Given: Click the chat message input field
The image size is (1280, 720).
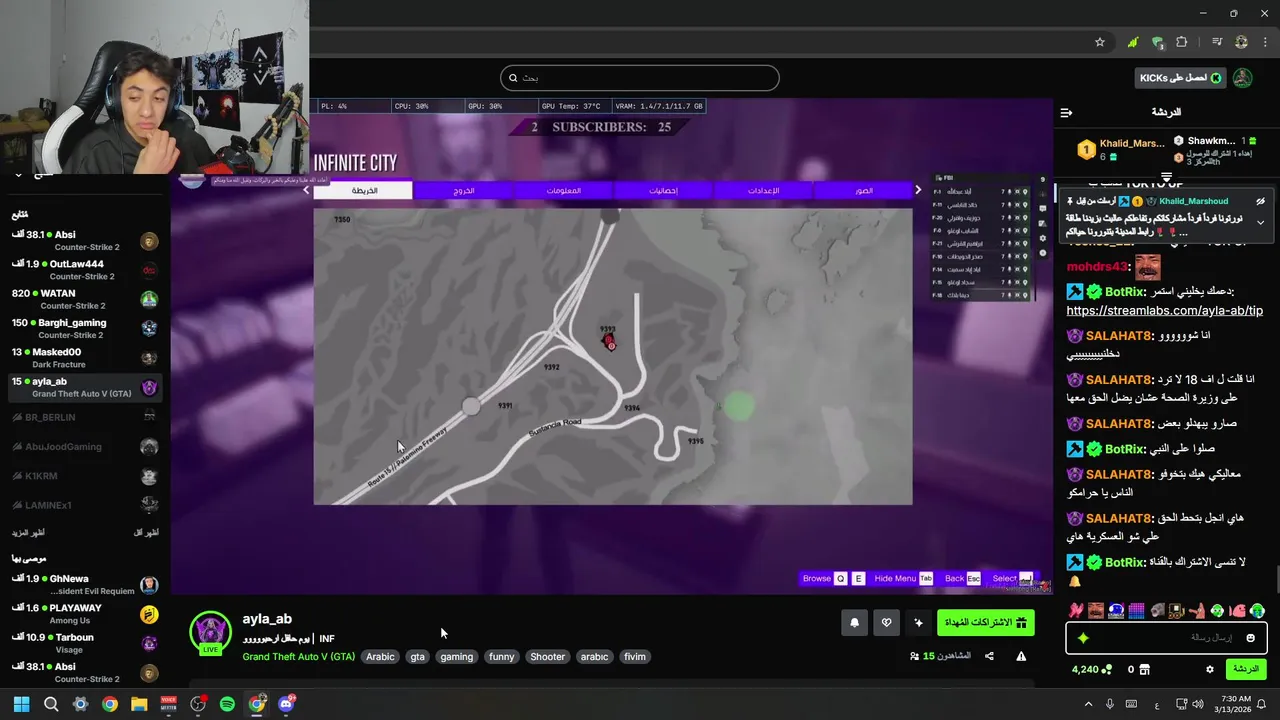Looking at the screenshot, I should 1166,637.
